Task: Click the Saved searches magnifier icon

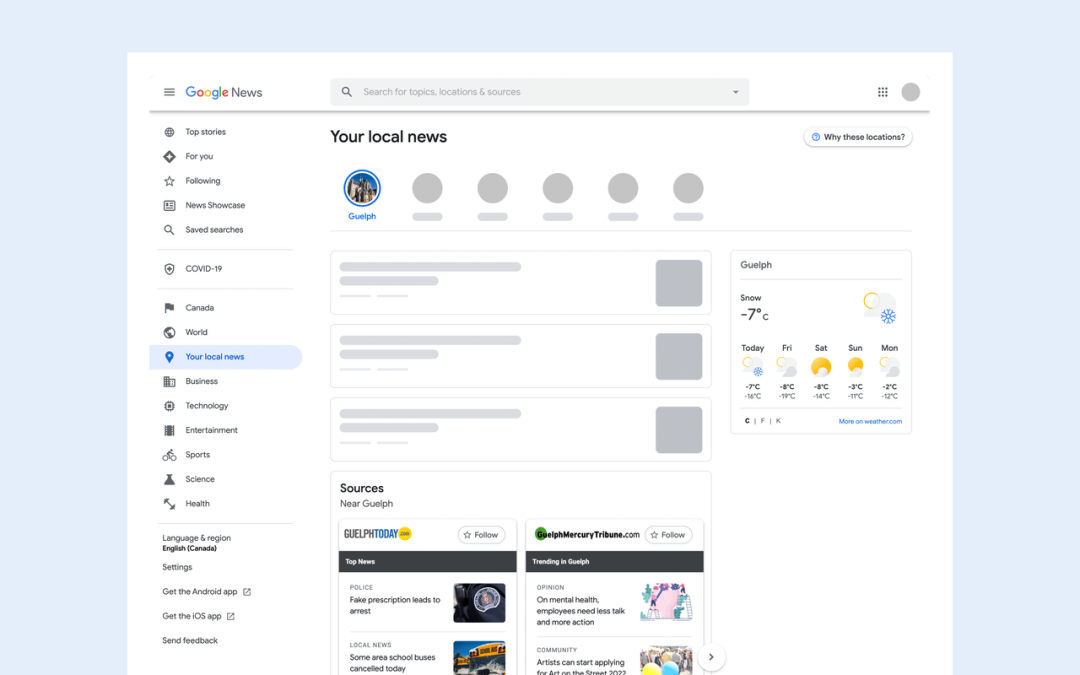Action: point(169,230)
